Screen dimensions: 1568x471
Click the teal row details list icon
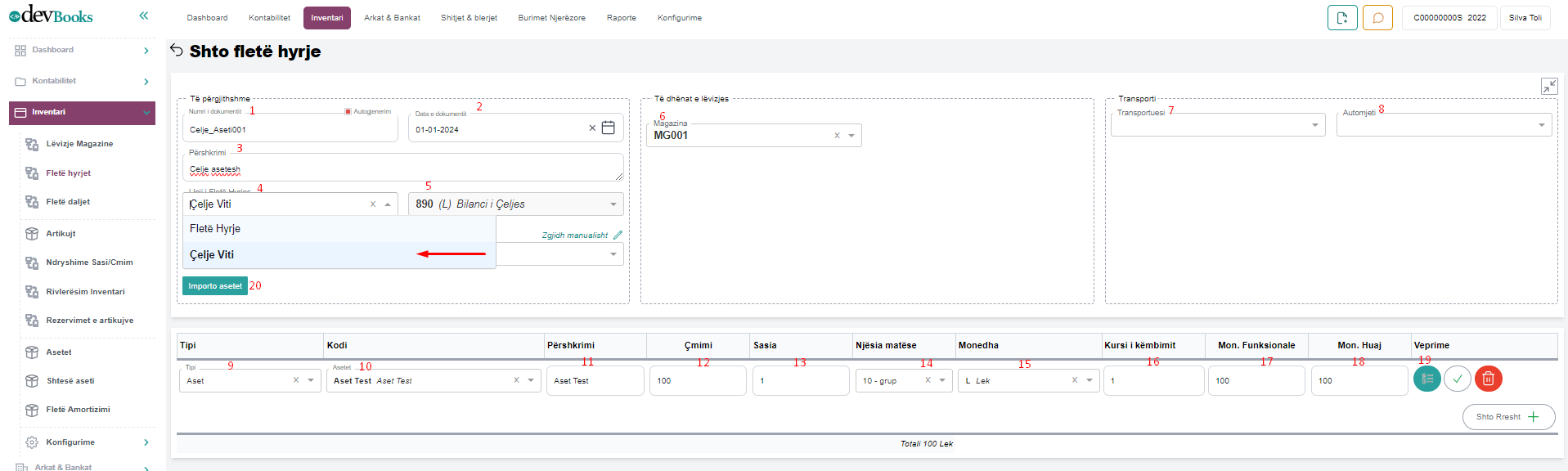[1426, 379]
